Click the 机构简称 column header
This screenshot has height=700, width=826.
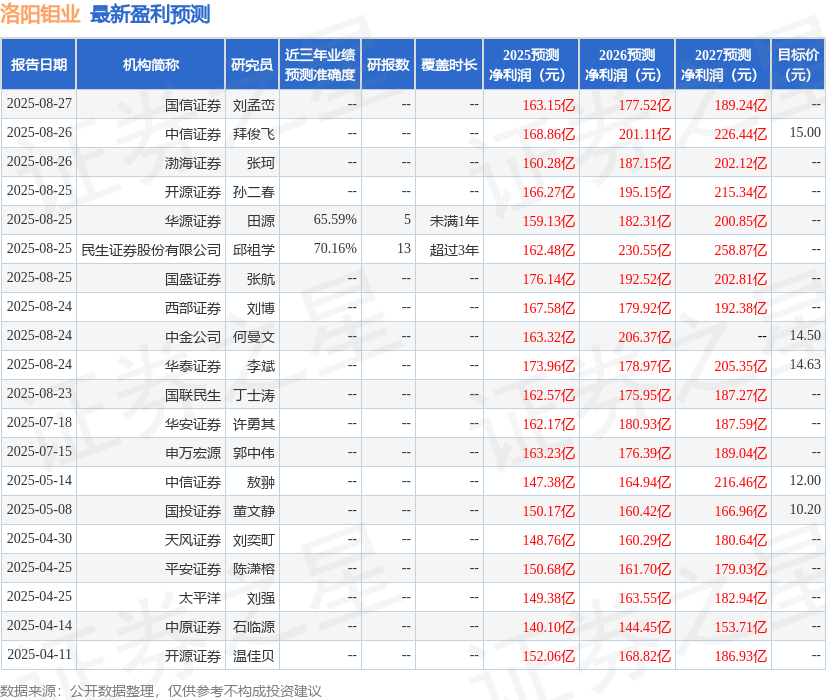pyautogui.click(x=148, y=64)
